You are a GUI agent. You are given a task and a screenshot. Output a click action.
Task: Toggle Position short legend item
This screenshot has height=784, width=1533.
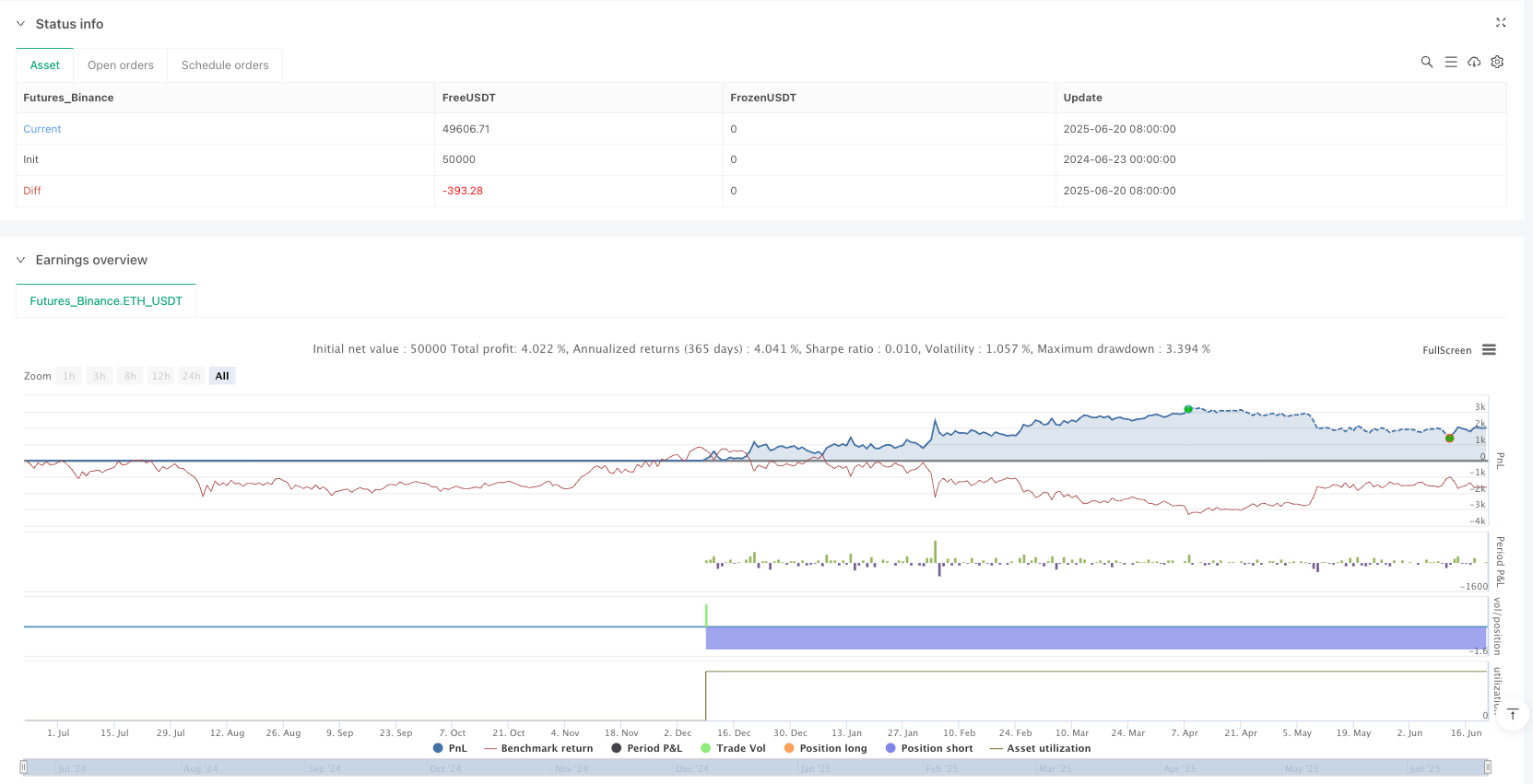(x=929, y=748)
